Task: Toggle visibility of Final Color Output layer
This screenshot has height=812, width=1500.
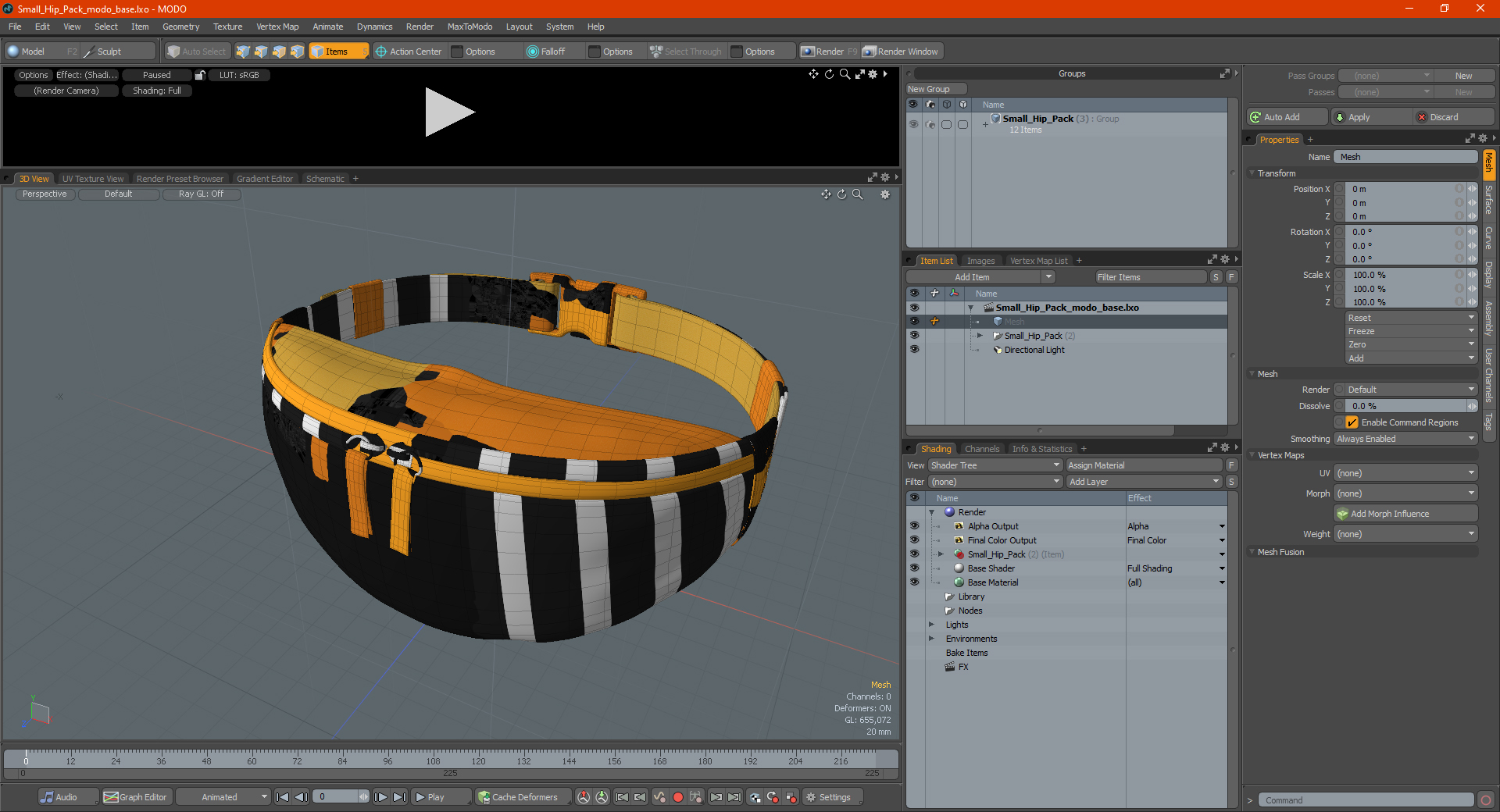Action: (x=914, y=540)
